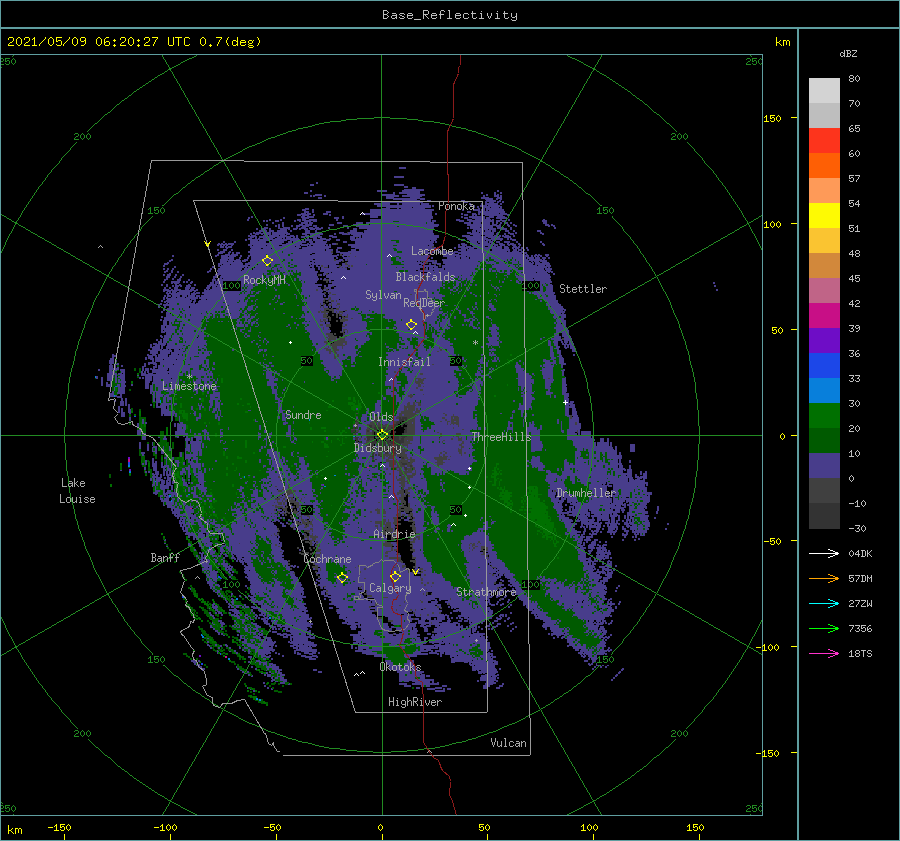Click the Cochrane city label
900x841 pixels.
click(x=327, y=559)
